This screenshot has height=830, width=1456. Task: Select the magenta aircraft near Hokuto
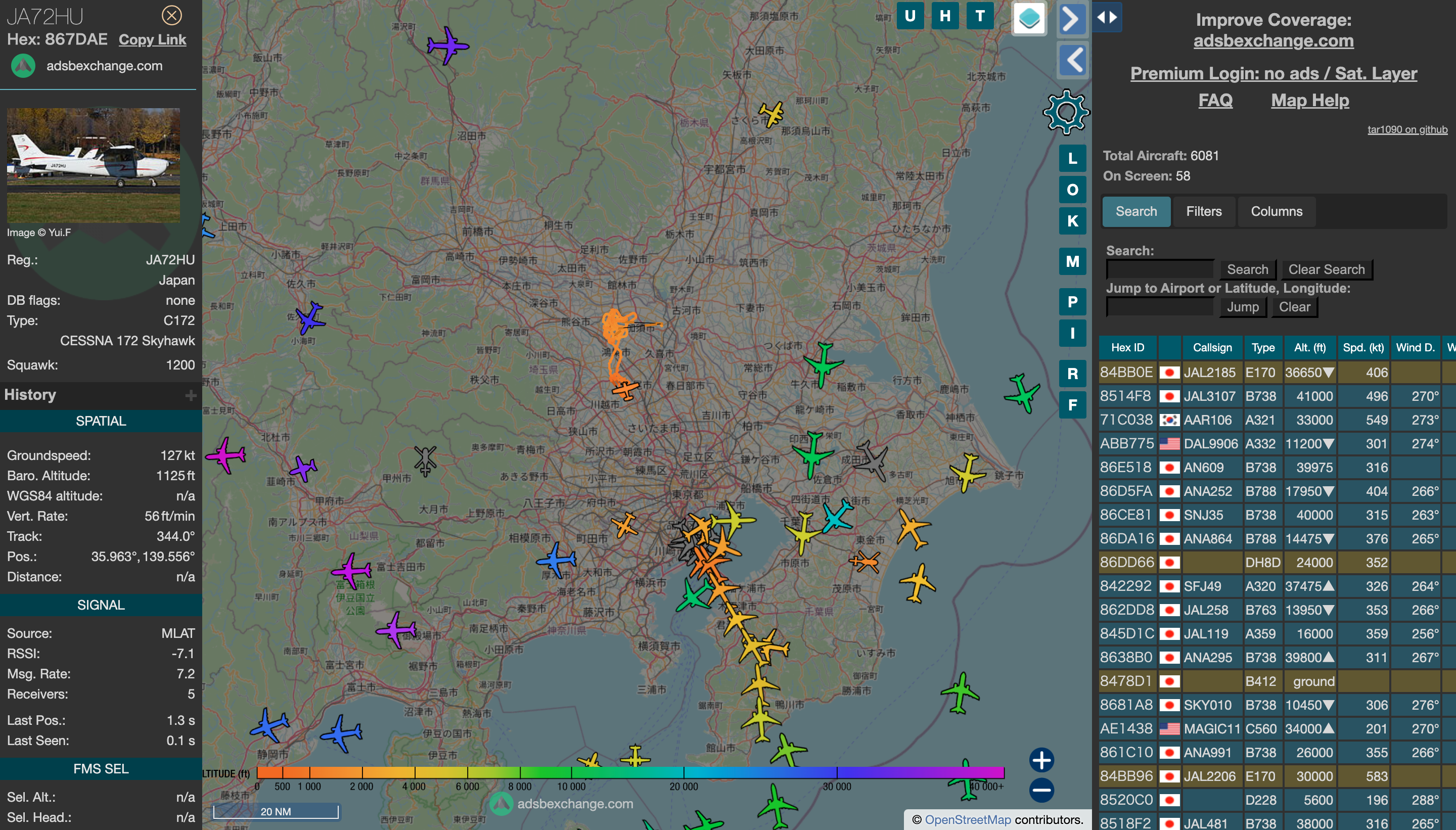[x=226, y=455]
